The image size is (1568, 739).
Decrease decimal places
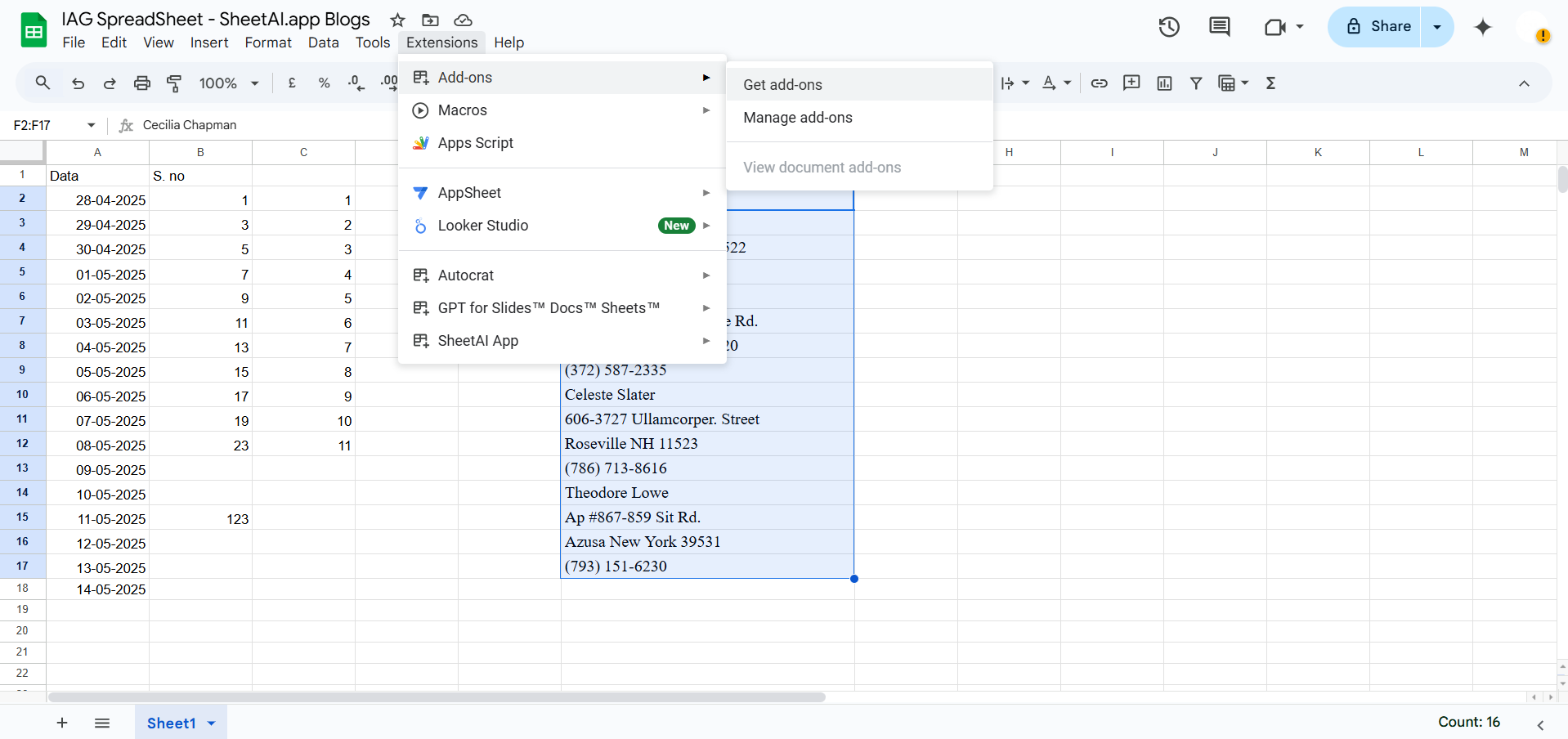coord(356,83)
